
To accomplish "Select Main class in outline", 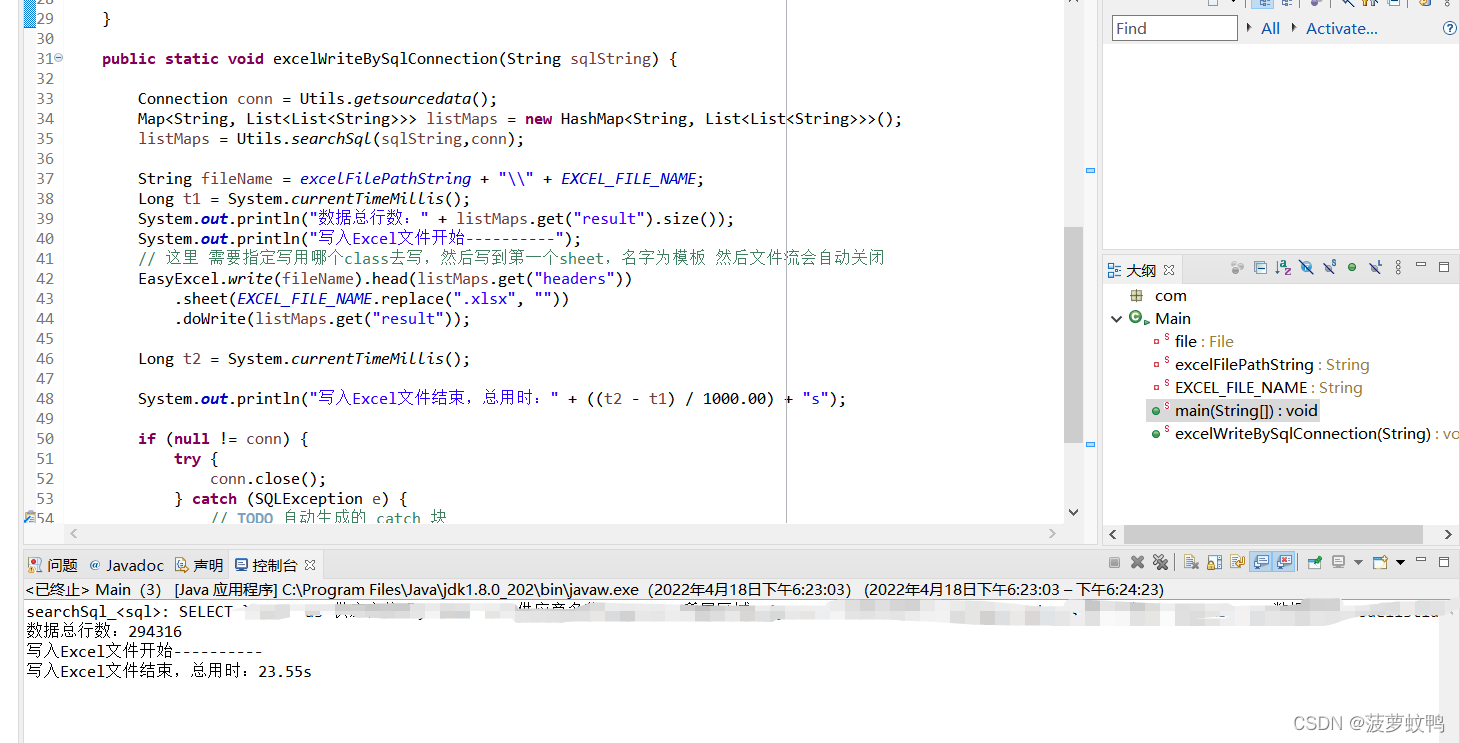I will click(1173, 319).
